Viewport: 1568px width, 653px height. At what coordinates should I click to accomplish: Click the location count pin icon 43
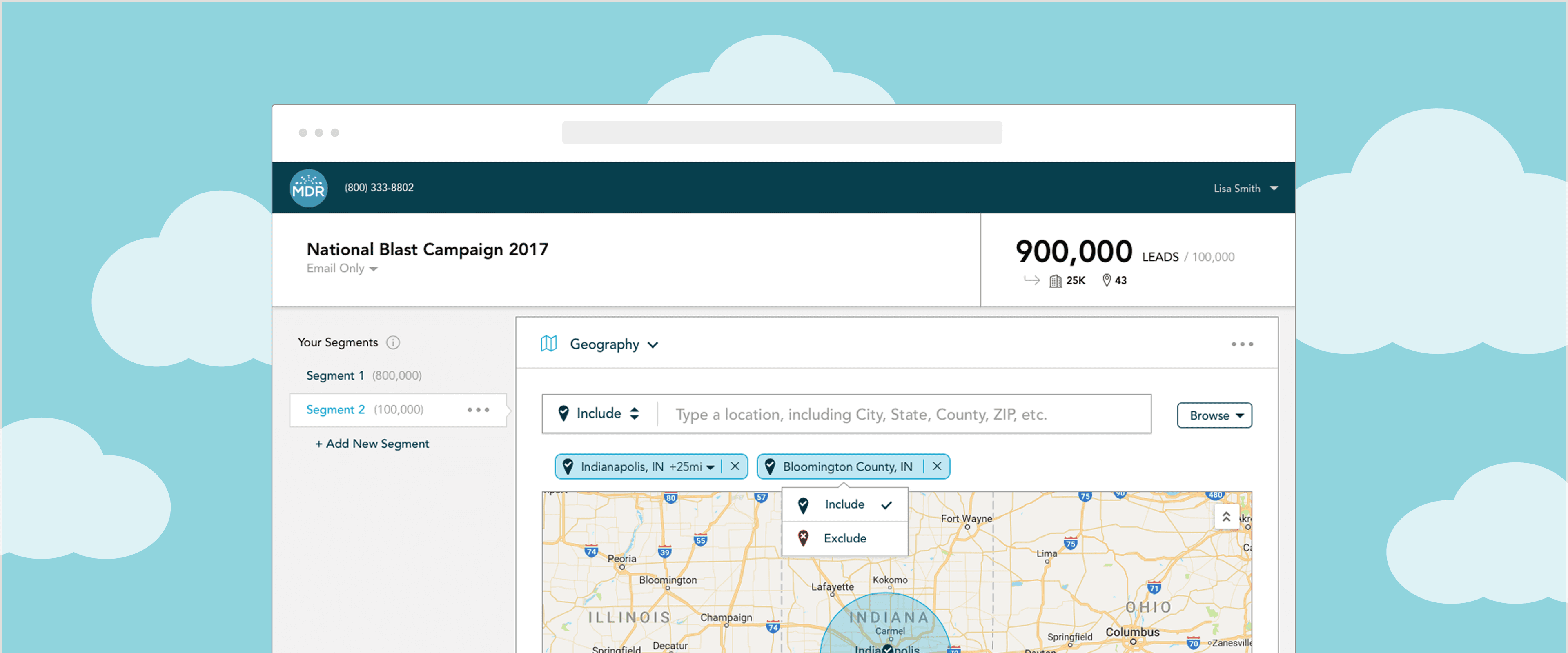(1107, 280)
